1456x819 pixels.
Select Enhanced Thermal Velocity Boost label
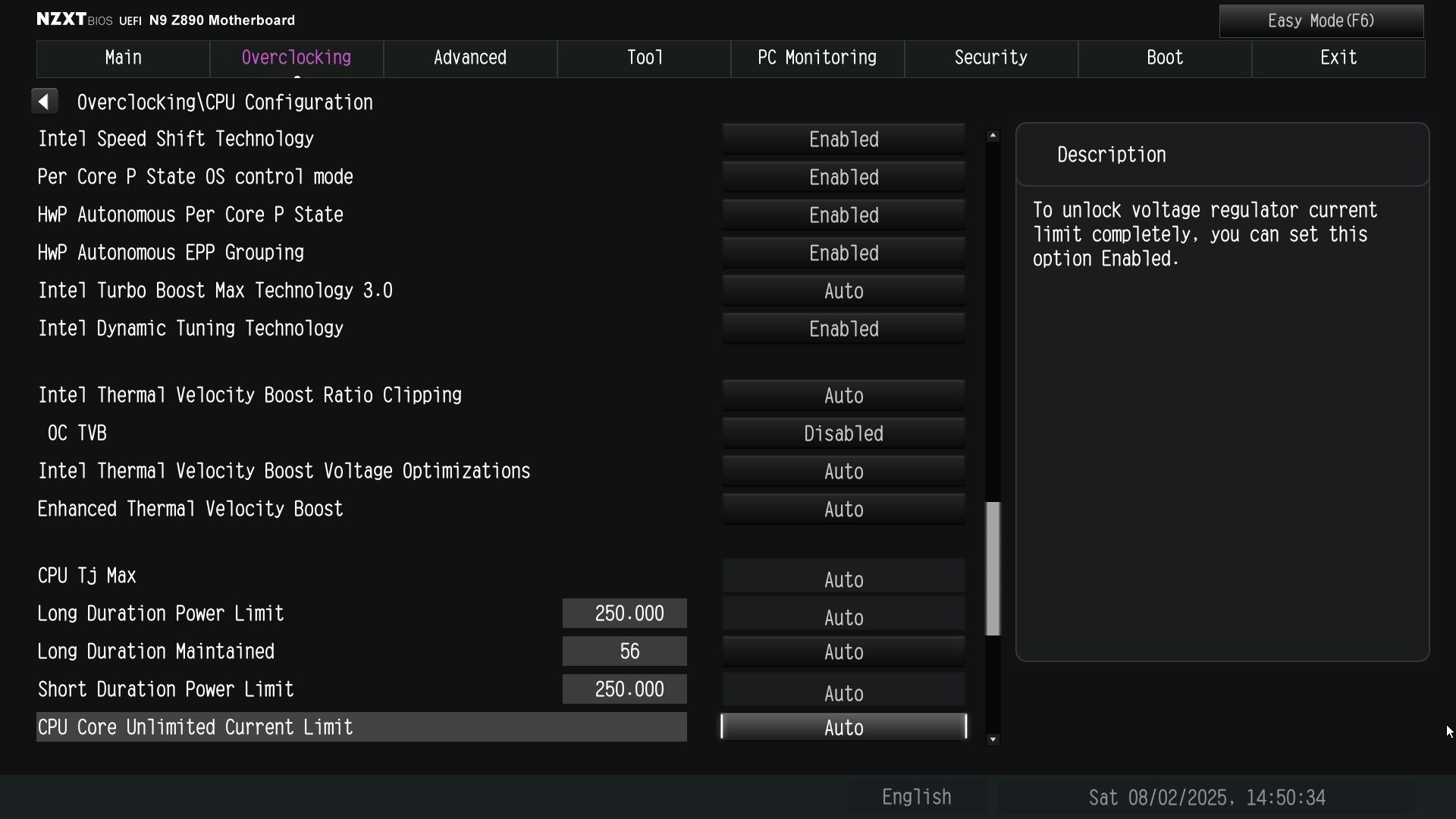tap(190, 510)
